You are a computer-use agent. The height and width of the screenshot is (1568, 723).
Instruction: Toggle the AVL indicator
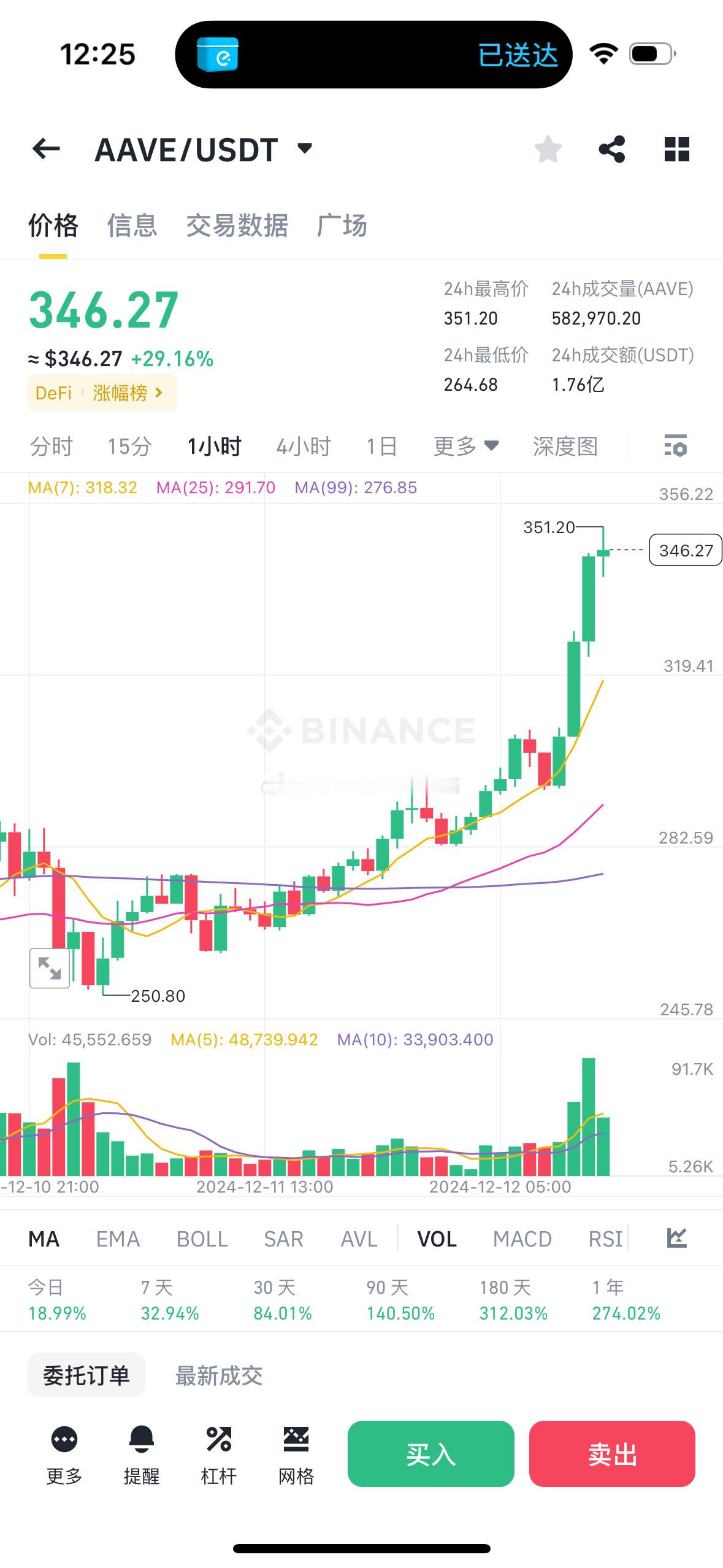coord(359,1239)
